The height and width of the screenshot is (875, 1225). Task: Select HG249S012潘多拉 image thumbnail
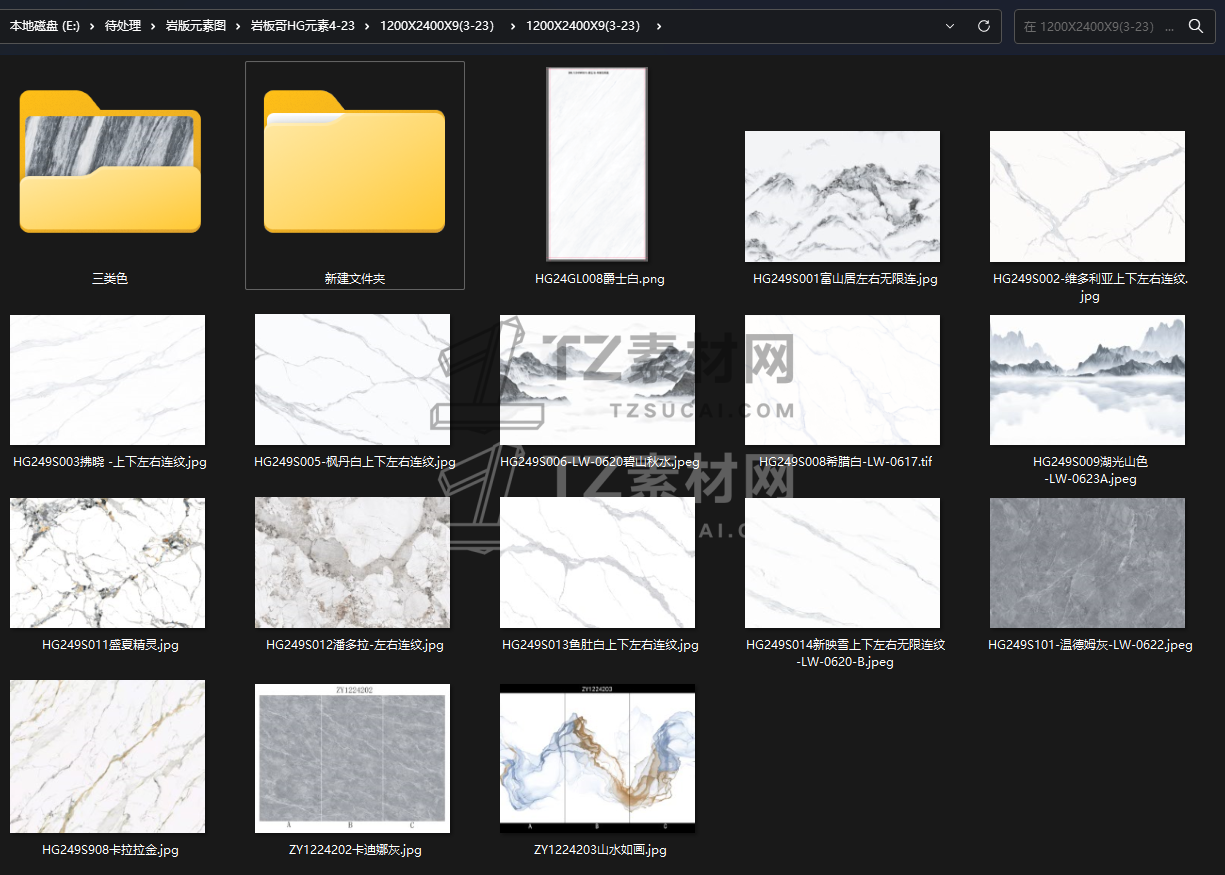(x=352, y=563)
